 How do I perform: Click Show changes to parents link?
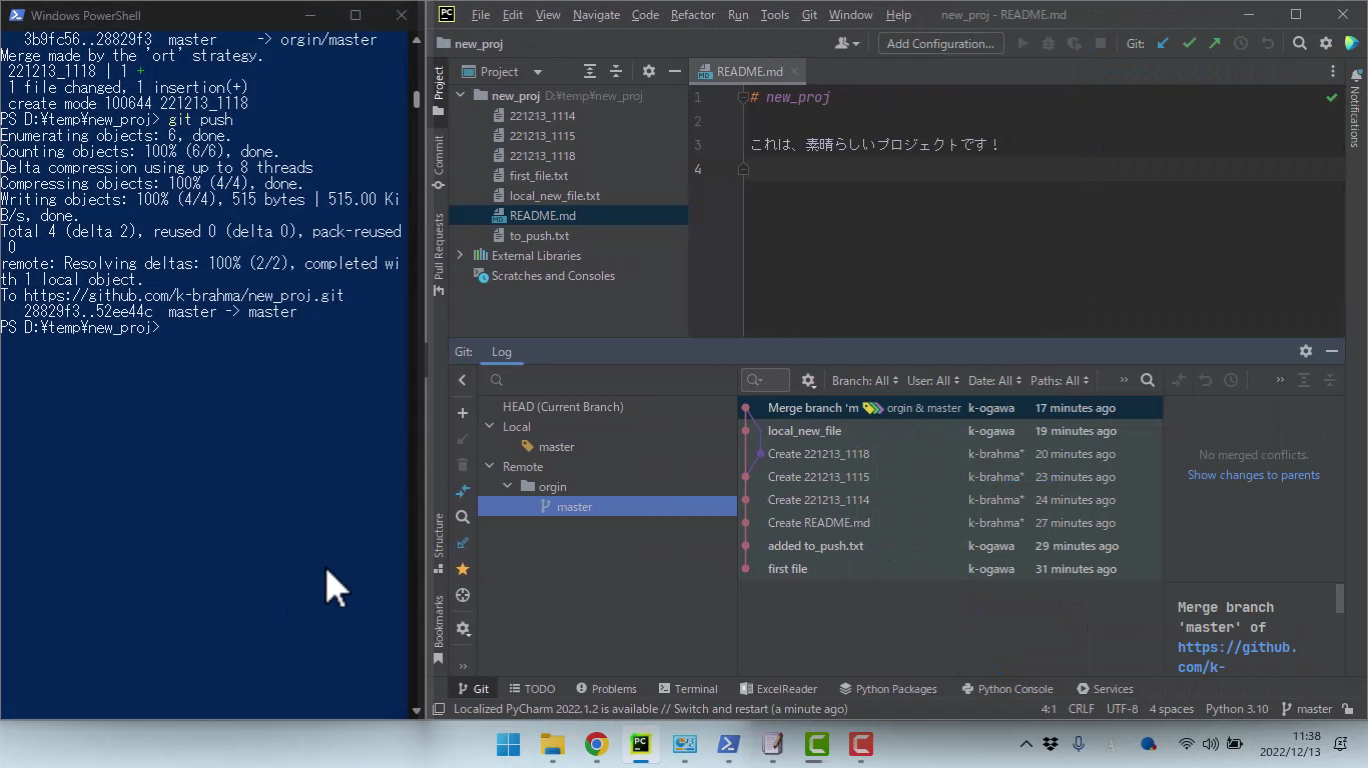pyautogui.click(x=1253, y=475)
